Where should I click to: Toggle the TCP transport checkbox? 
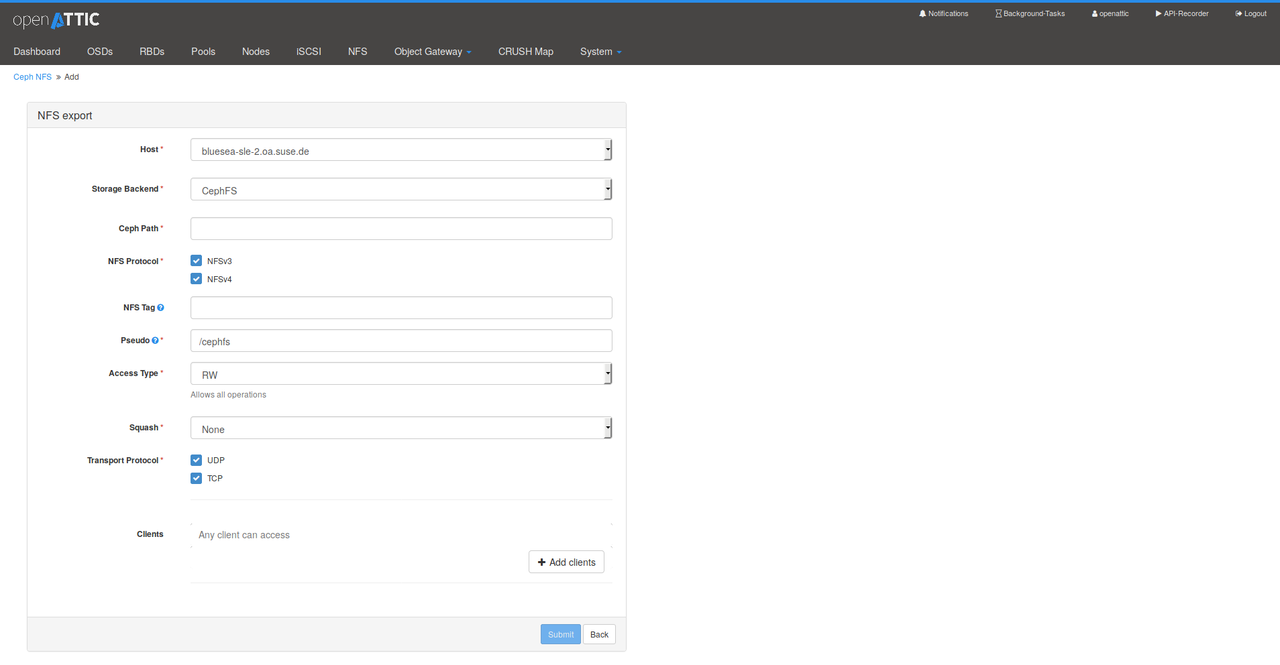pyautogui.click(x=197, y=478)
